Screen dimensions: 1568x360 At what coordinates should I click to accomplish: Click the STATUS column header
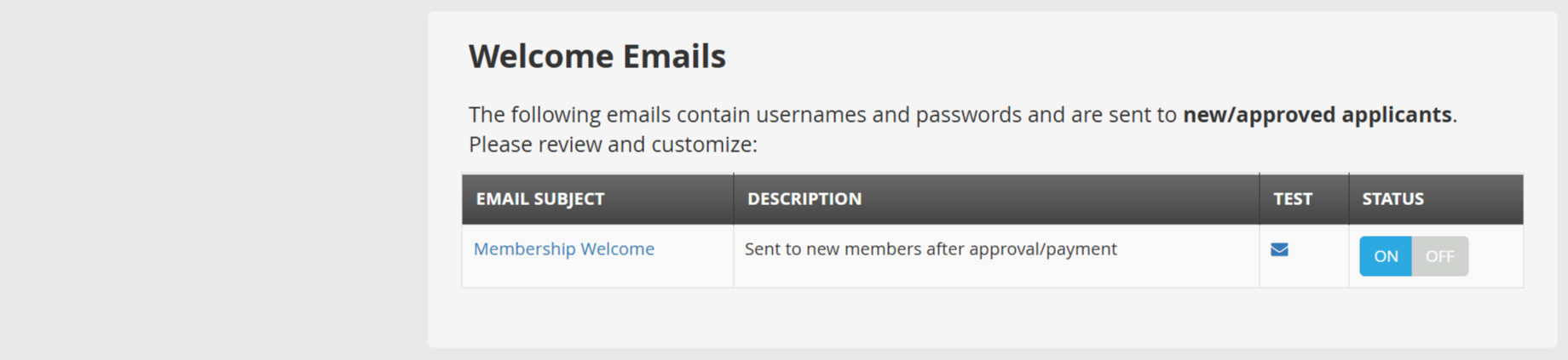pos(1392,199)
